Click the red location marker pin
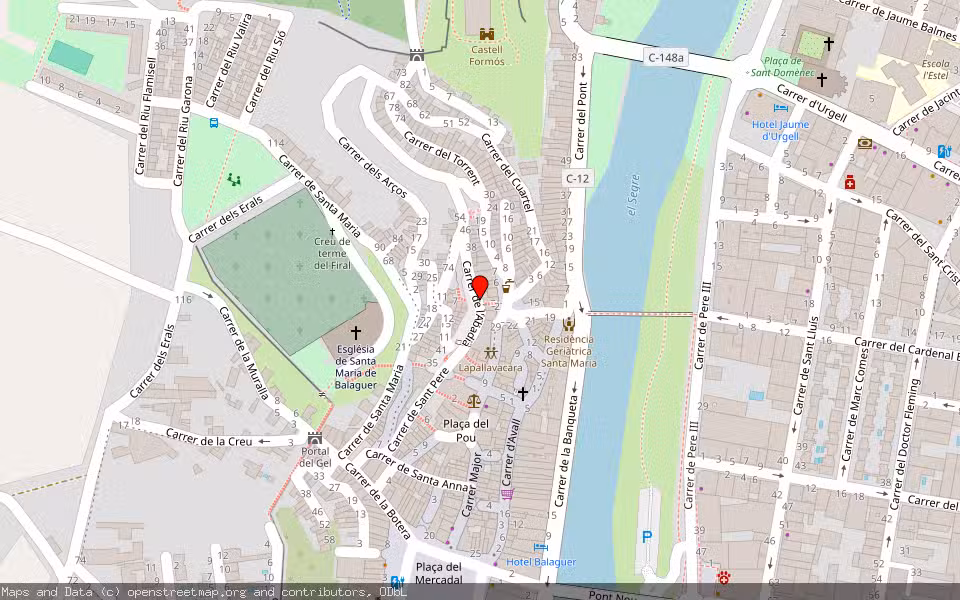960x600 pixels. click(x=481, y=286)
